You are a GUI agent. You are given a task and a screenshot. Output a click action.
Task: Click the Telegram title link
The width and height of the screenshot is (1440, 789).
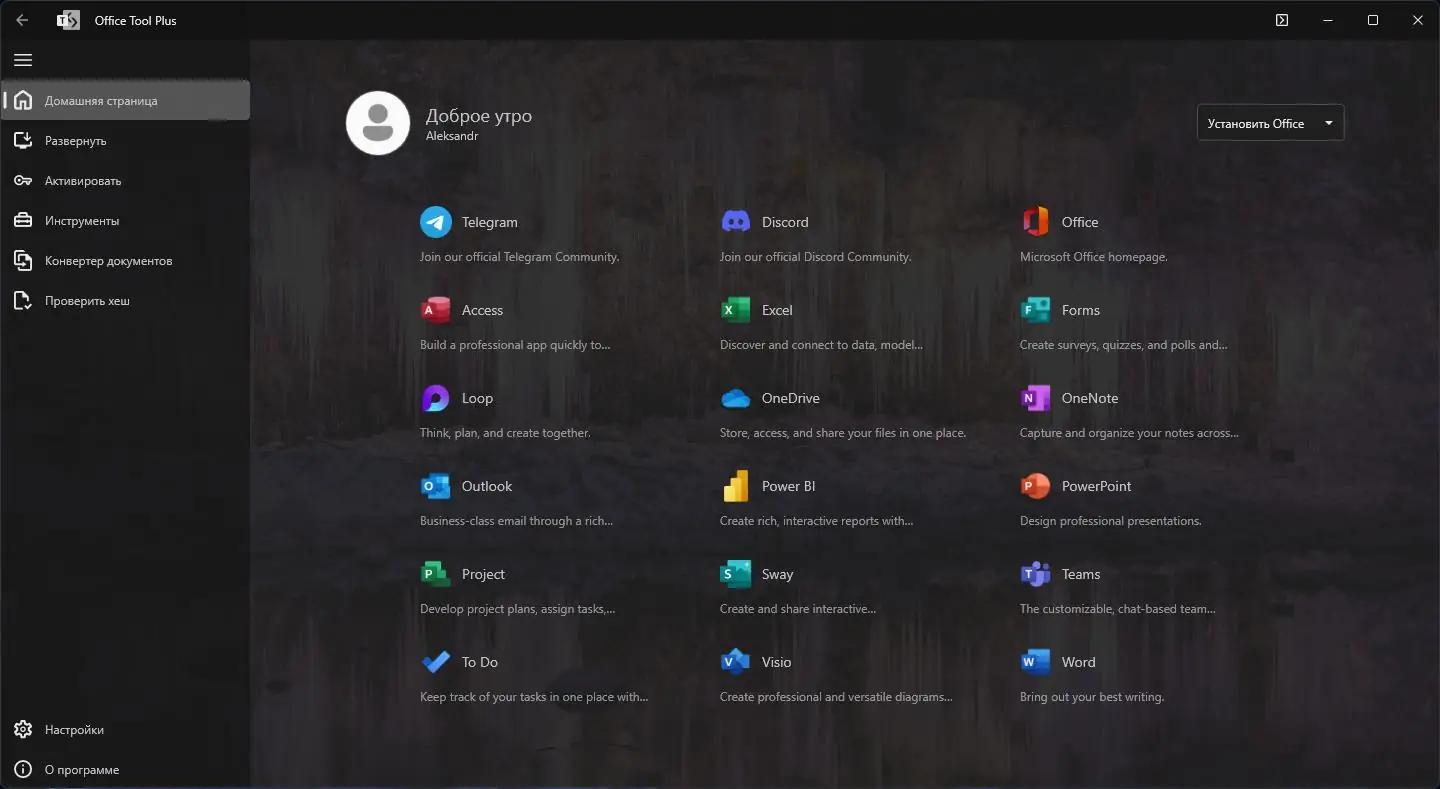pos(490,222)
